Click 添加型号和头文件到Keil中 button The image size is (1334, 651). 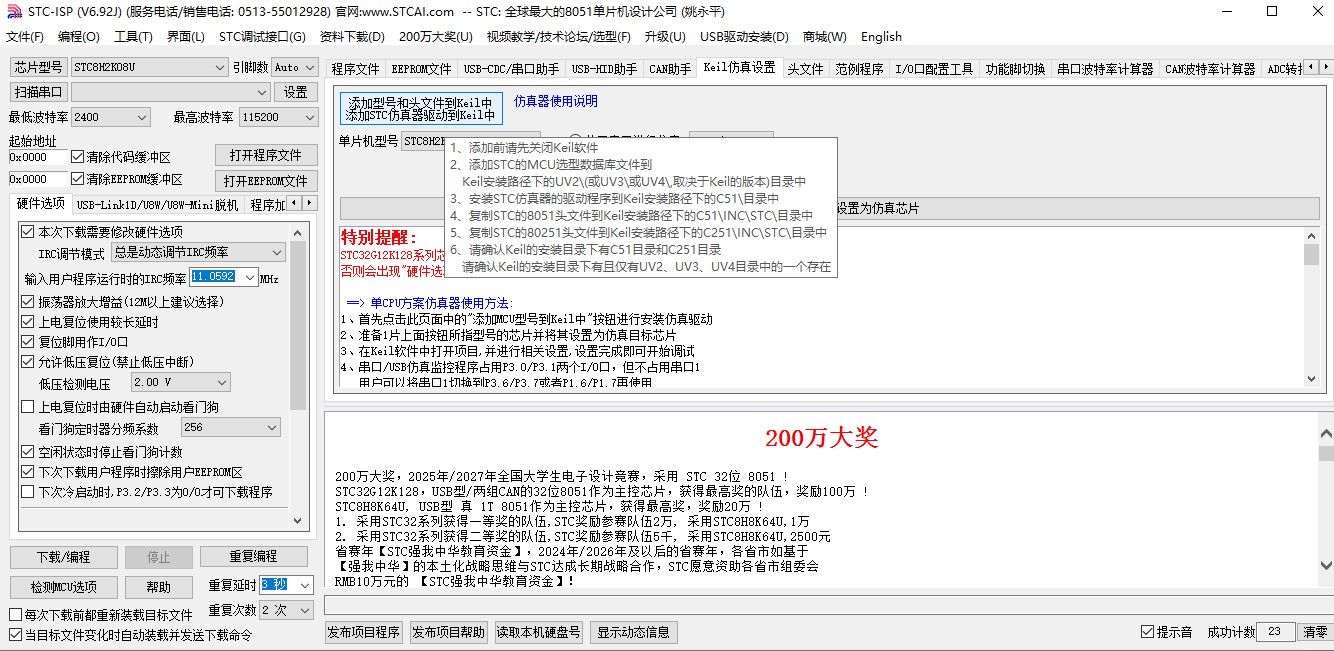coord(420,108)
